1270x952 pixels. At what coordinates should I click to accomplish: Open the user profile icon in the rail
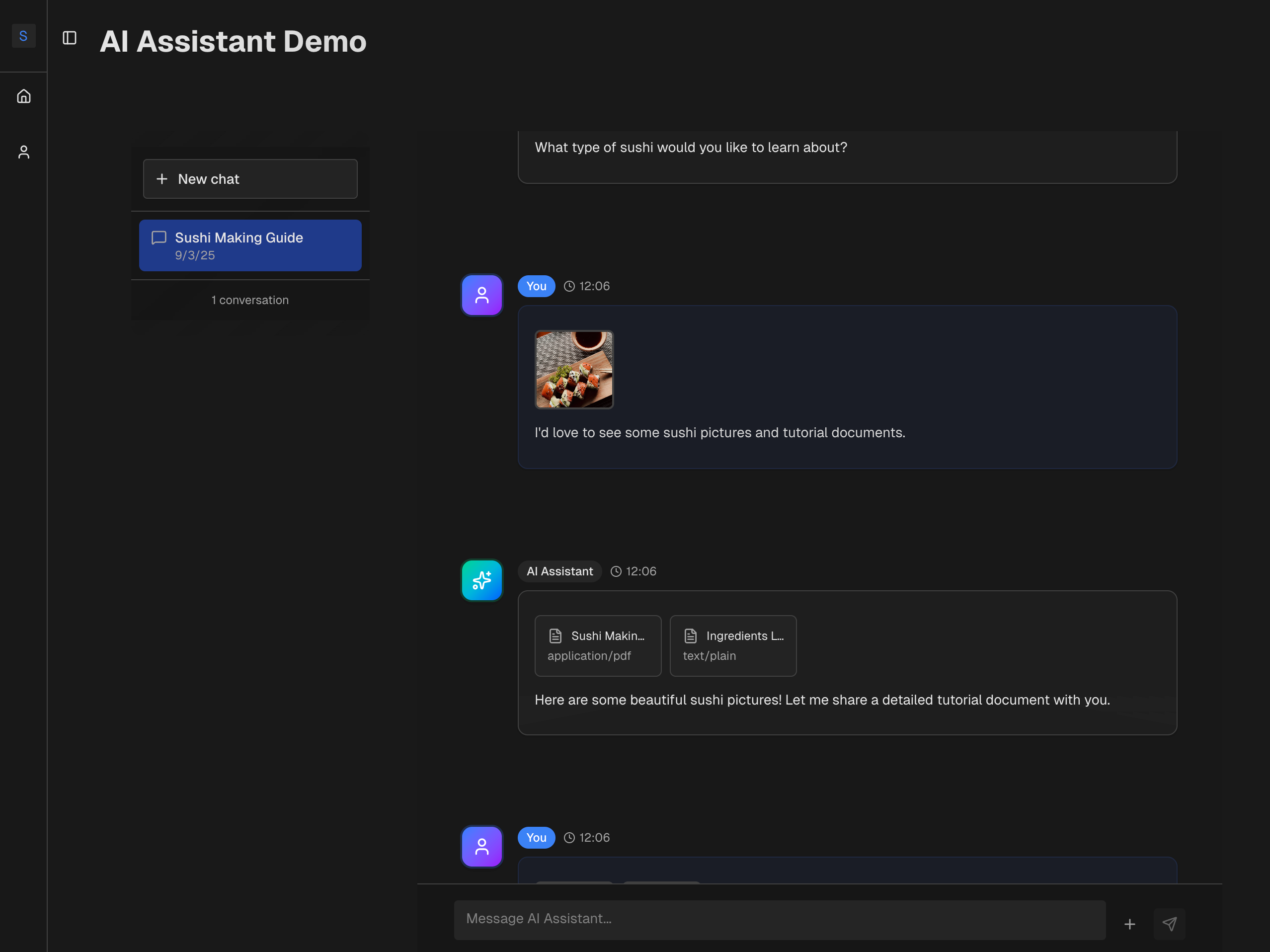click(23, 152)
